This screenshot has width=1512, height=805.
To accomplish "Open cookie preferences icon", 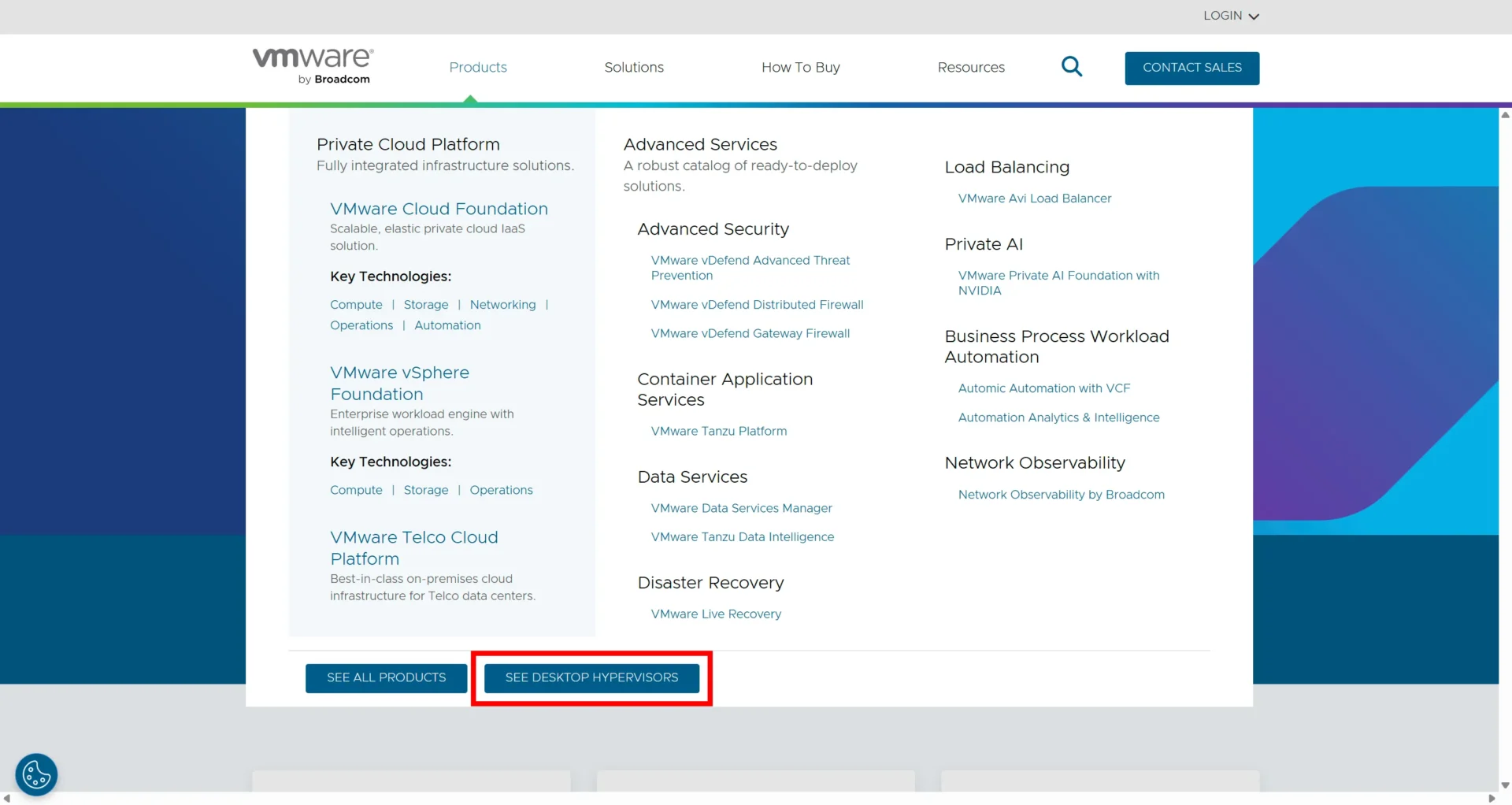I will (x=36, y=774).
